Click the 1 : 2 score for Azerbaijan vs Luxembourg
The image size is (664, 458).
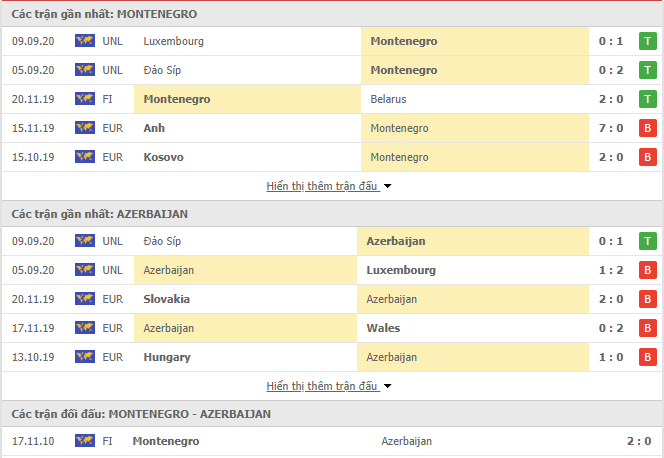(611, 270)
